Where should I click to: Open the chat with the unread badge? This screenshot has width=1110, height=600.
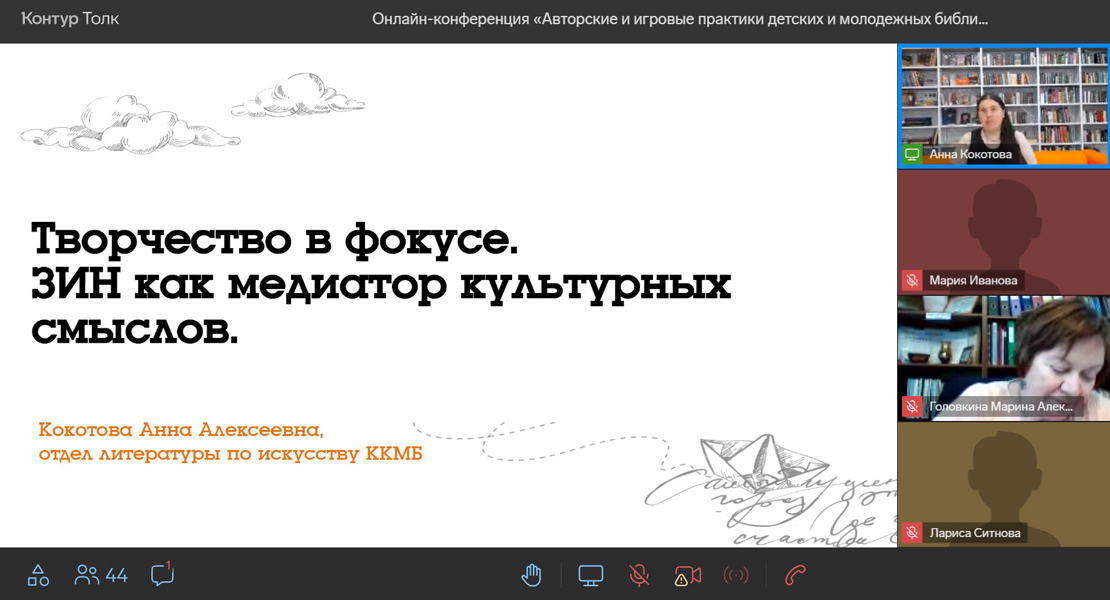(162, 575)
